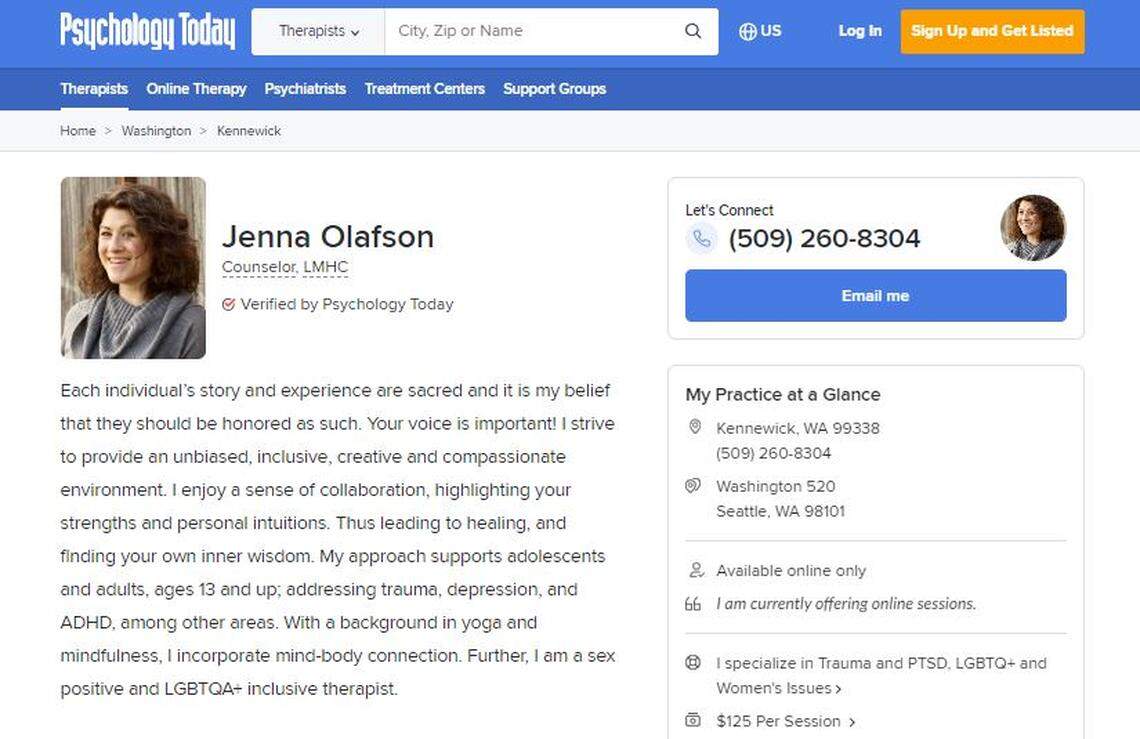Open the Treatment Centers tab
The image size is (1140, 739).
(x=424, y=89)
